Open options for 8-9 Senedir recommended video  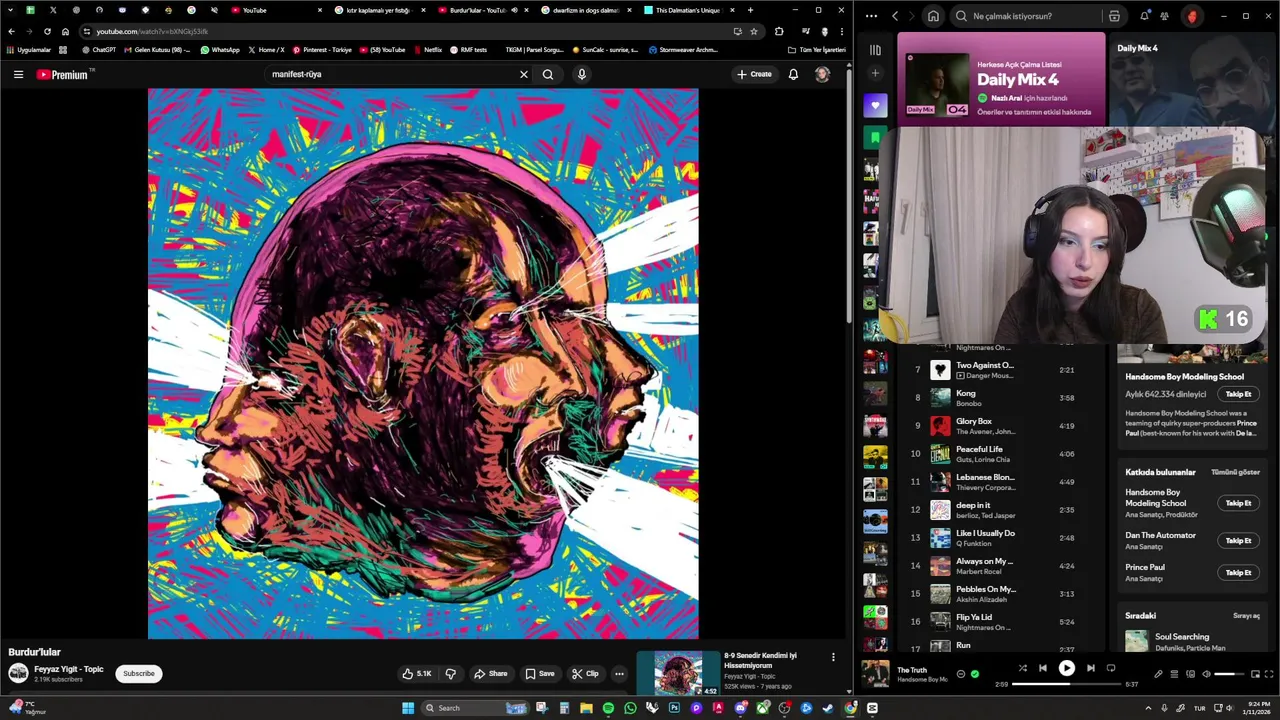pos(833,657)
